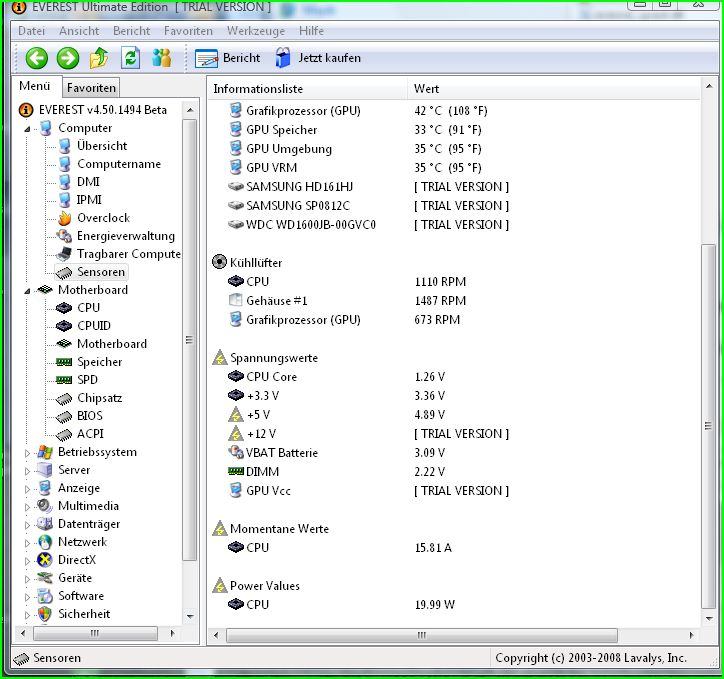Click the CPU chip icon in tree

64,308
